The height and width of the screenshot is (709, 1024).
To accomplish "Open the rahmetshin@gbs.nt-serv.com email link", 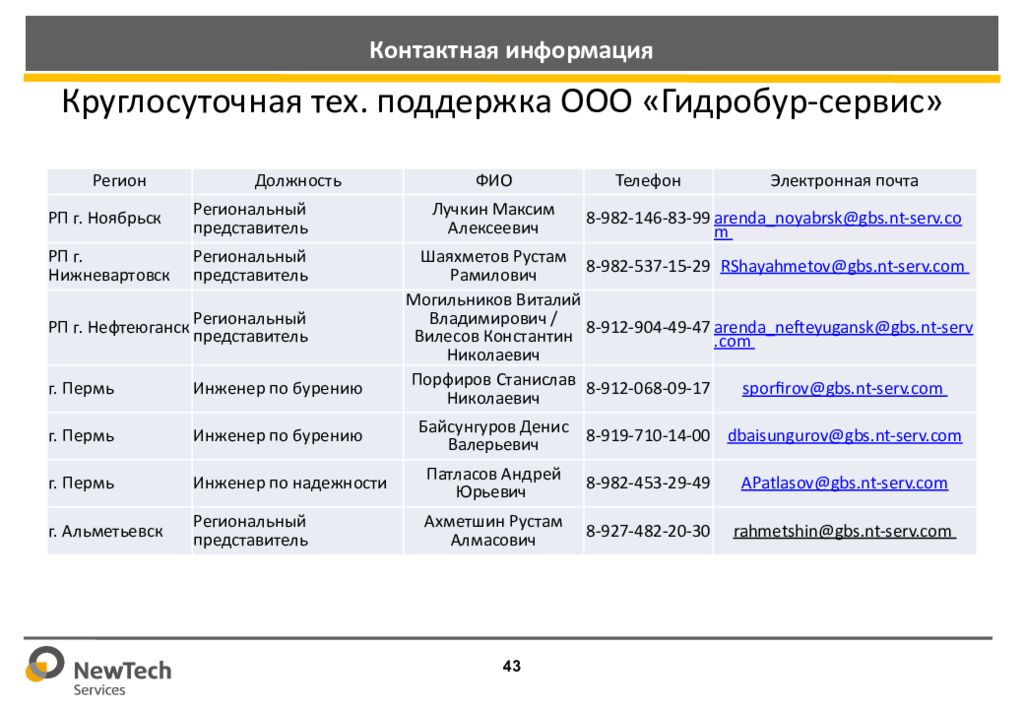I will (844, 531).
